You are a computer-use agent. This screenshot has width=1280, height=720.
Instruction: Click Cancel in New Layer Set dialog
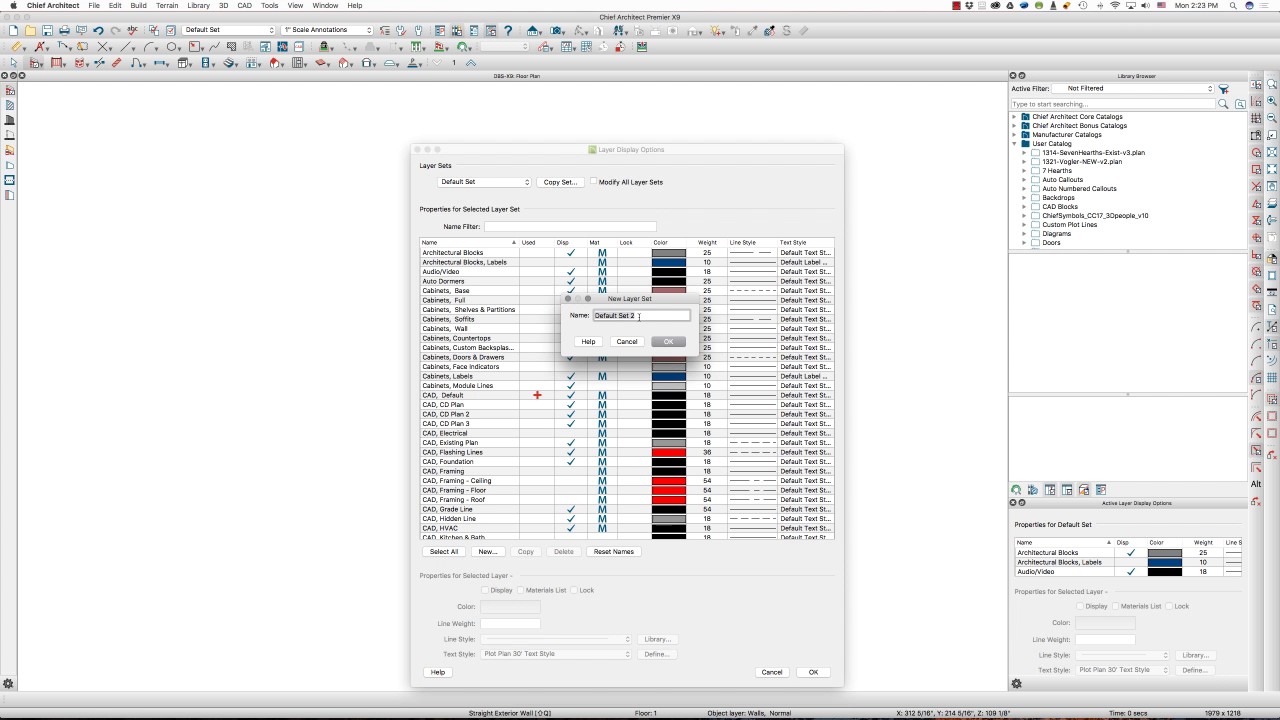627,342
